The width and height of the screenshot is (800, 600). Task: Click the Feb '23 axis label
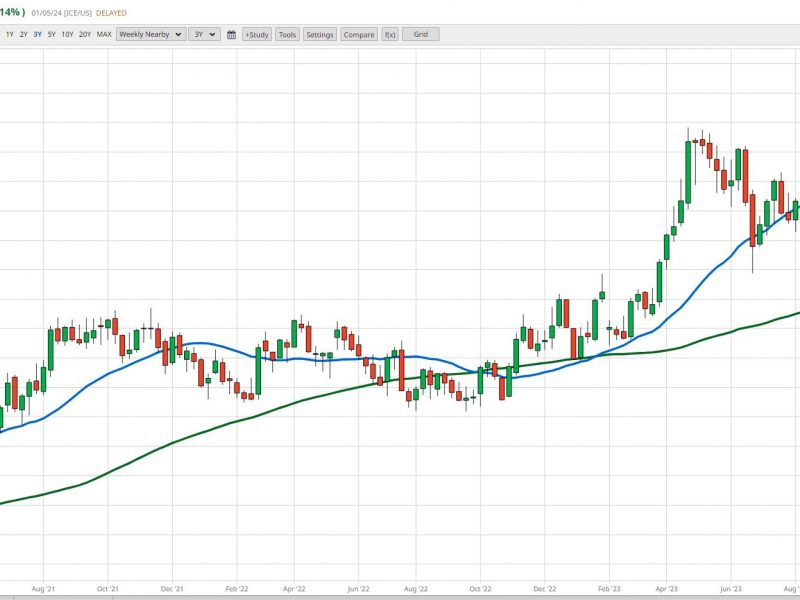point(609,589)
